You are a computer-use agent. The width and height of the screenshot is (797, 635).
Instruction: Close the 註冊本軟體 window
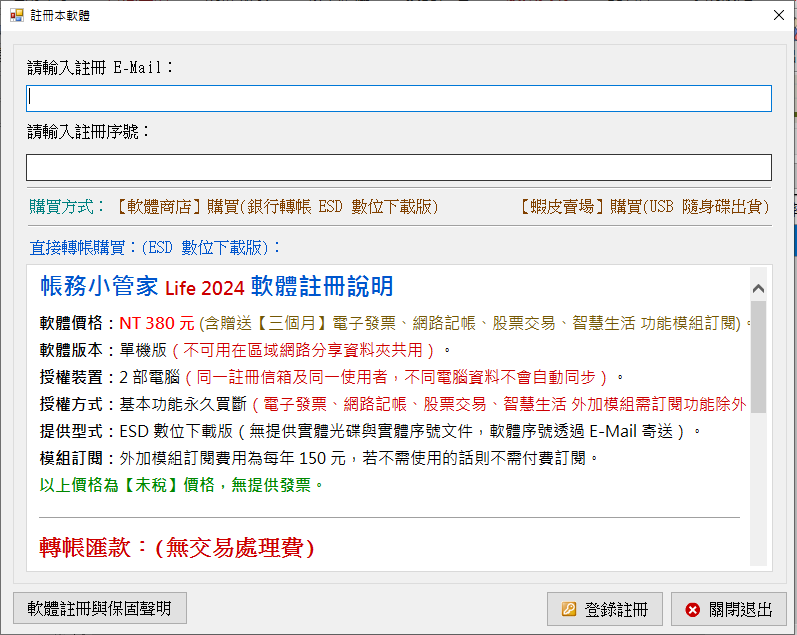click(779, 15)
